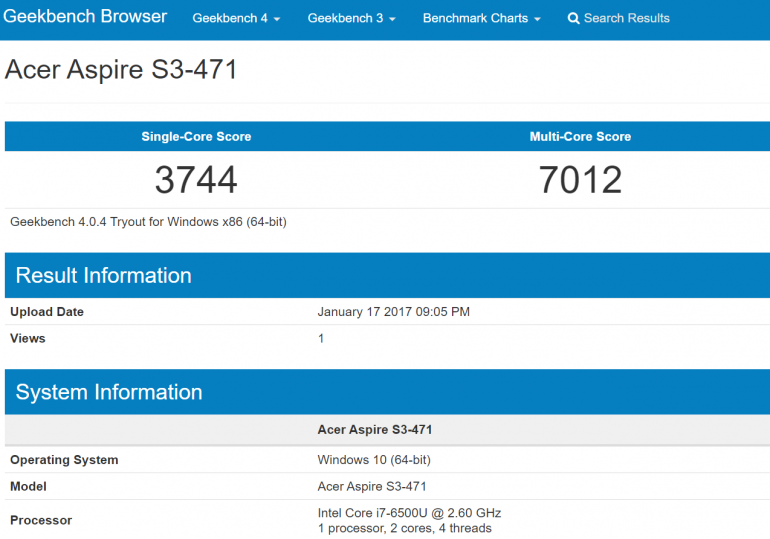Open the Geekbench Browser home link
This screenshot has width=770, height=539.
[85, 17]
